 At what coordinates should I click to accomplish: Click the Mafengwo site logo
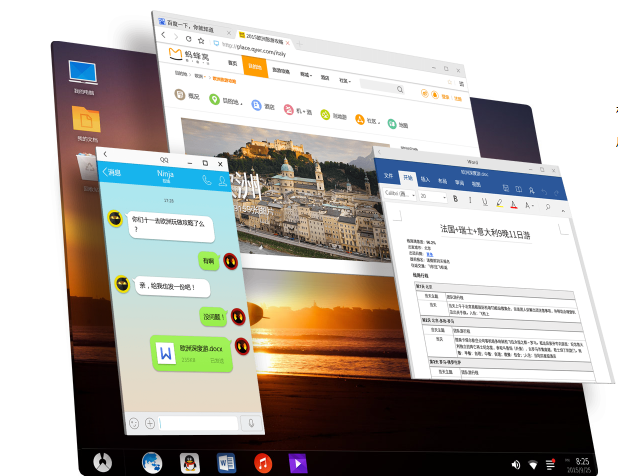(x=189, y=56)
